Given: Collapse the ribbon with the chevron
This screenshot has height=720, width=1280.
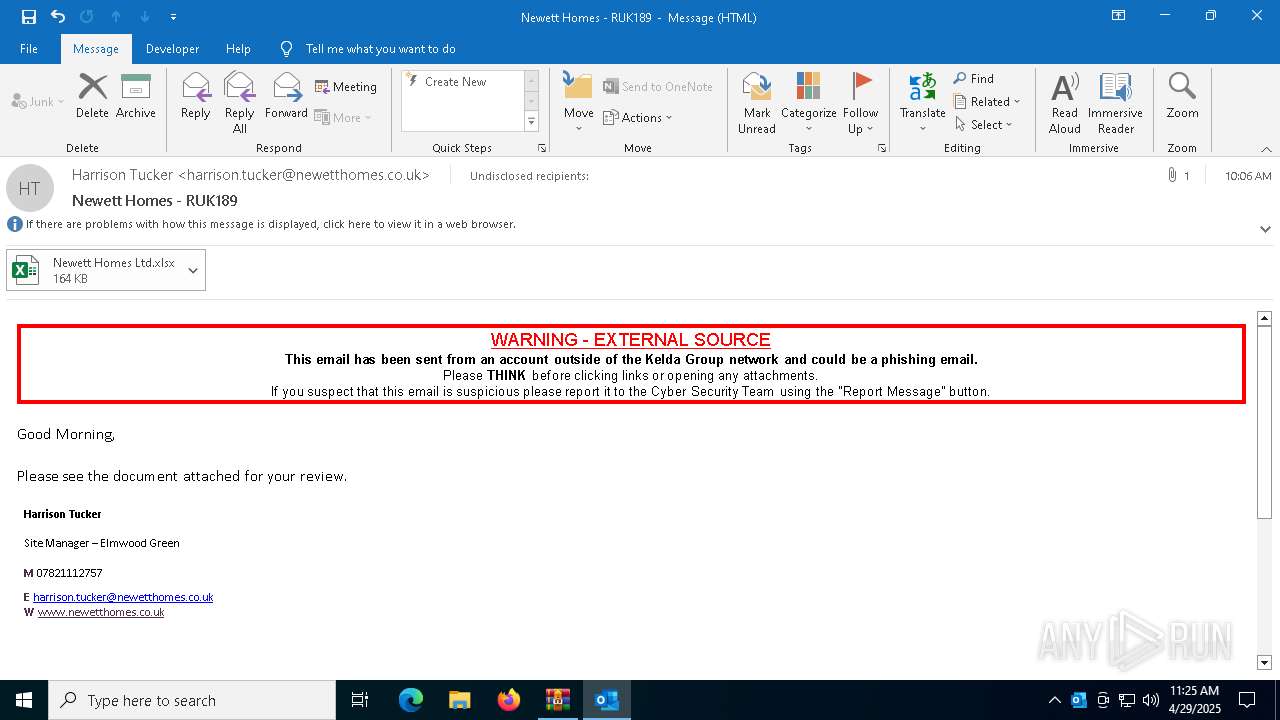Looking at the screenshot, I should pos(1266,149).
